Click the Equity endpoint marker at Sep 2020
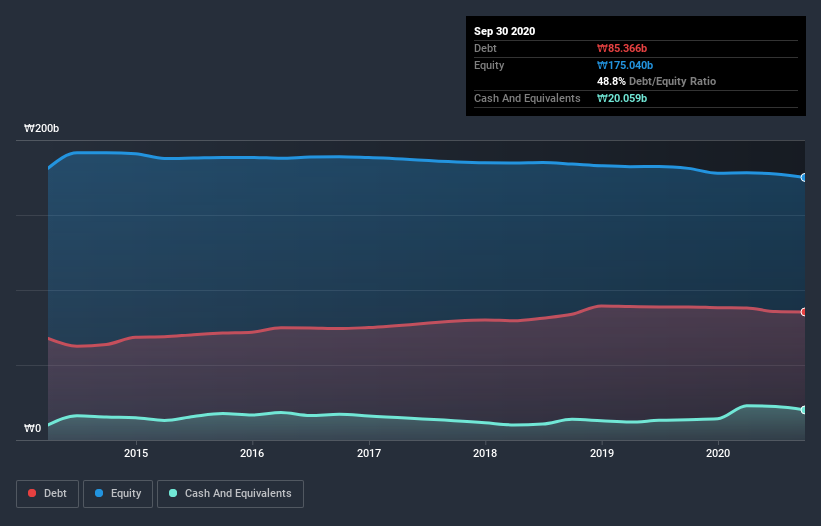This screenshot has height=526, width=821. tap(804, 178)
